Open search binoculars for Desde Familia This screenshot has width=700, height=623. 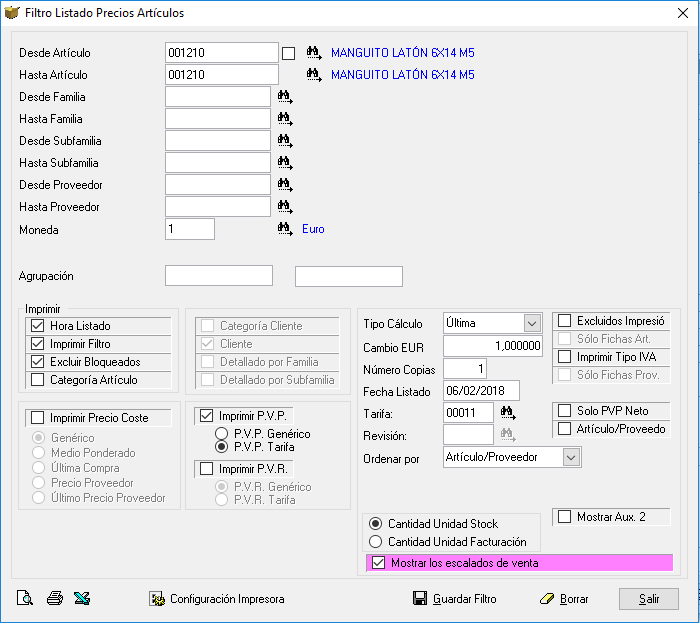tap(285, 97)
